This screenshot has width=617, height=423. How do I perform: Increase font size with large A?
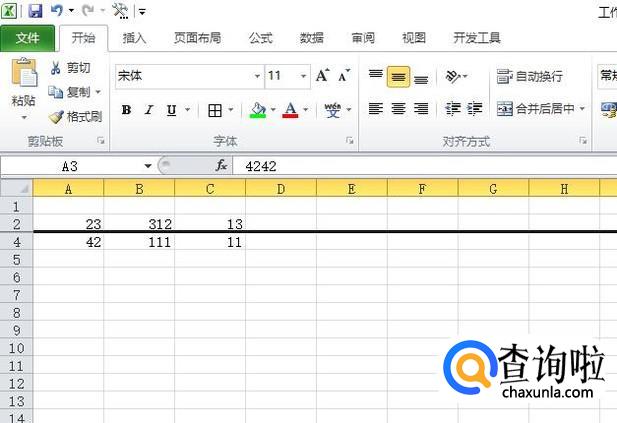pyautogui.click(x=323, y=75)
